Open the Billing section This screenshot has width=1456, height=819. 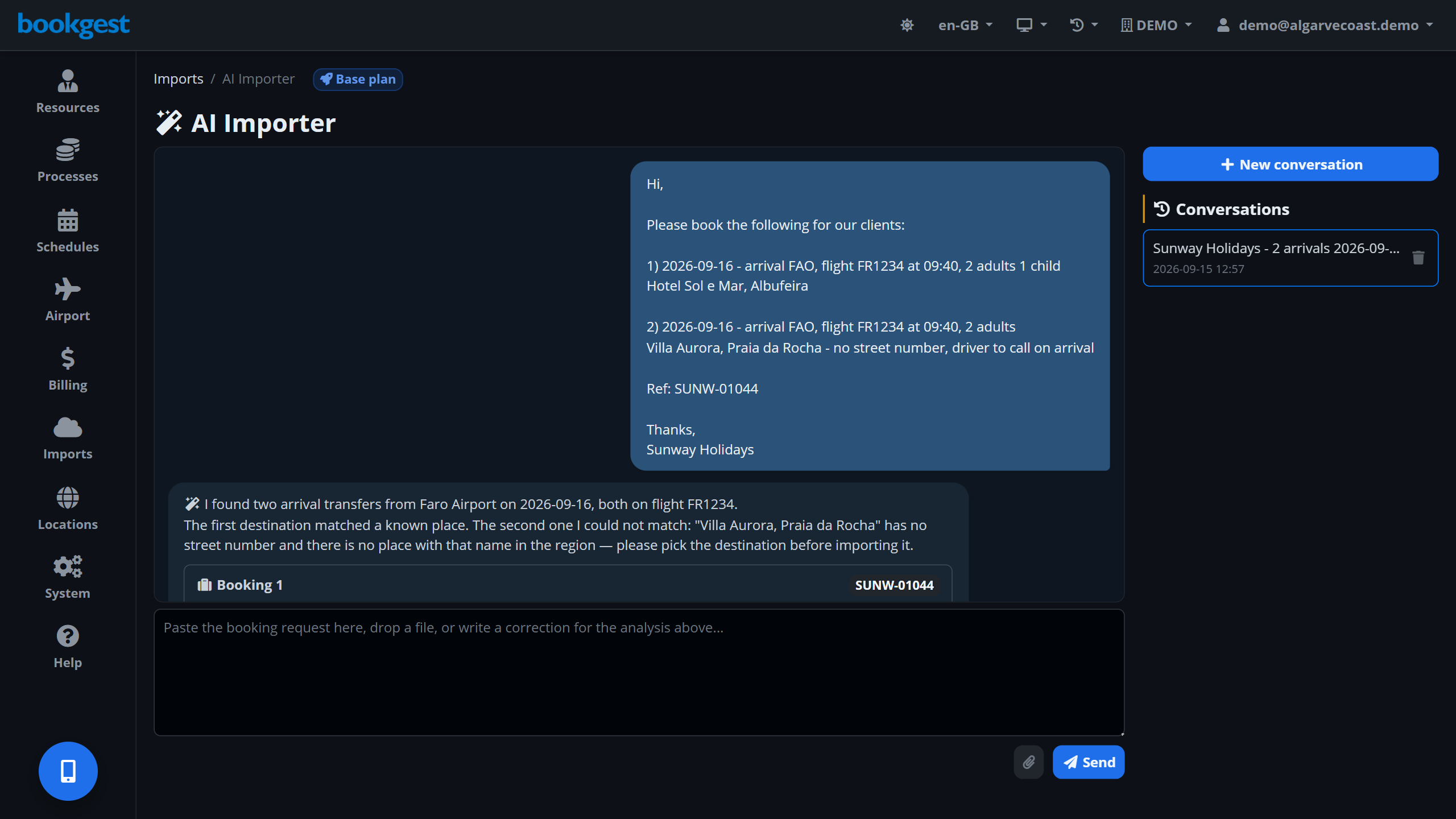coord(68,369)
